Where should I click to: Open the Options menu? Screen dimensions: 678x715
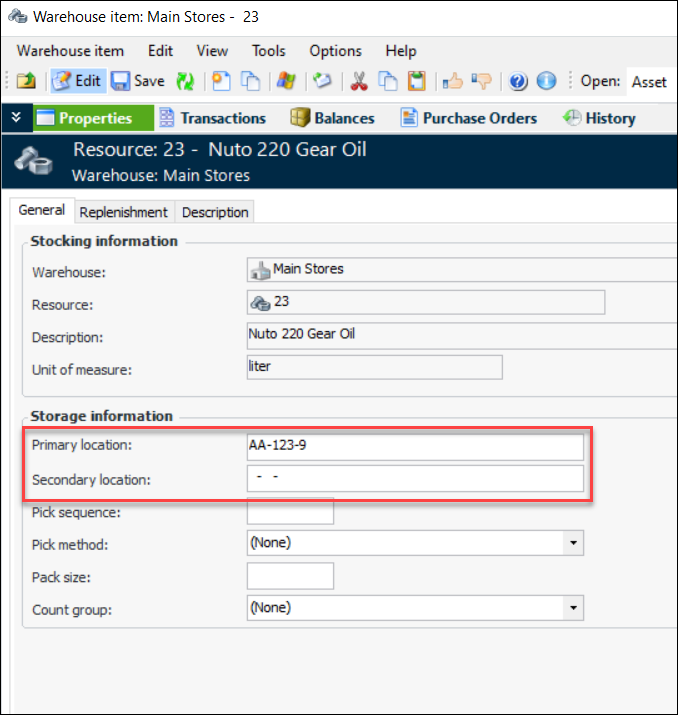coord(336,51)
